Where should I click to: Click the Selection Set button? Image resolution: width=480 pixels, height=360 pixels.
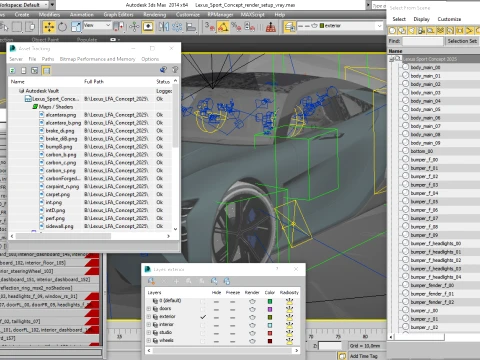(x=462, y=41)
